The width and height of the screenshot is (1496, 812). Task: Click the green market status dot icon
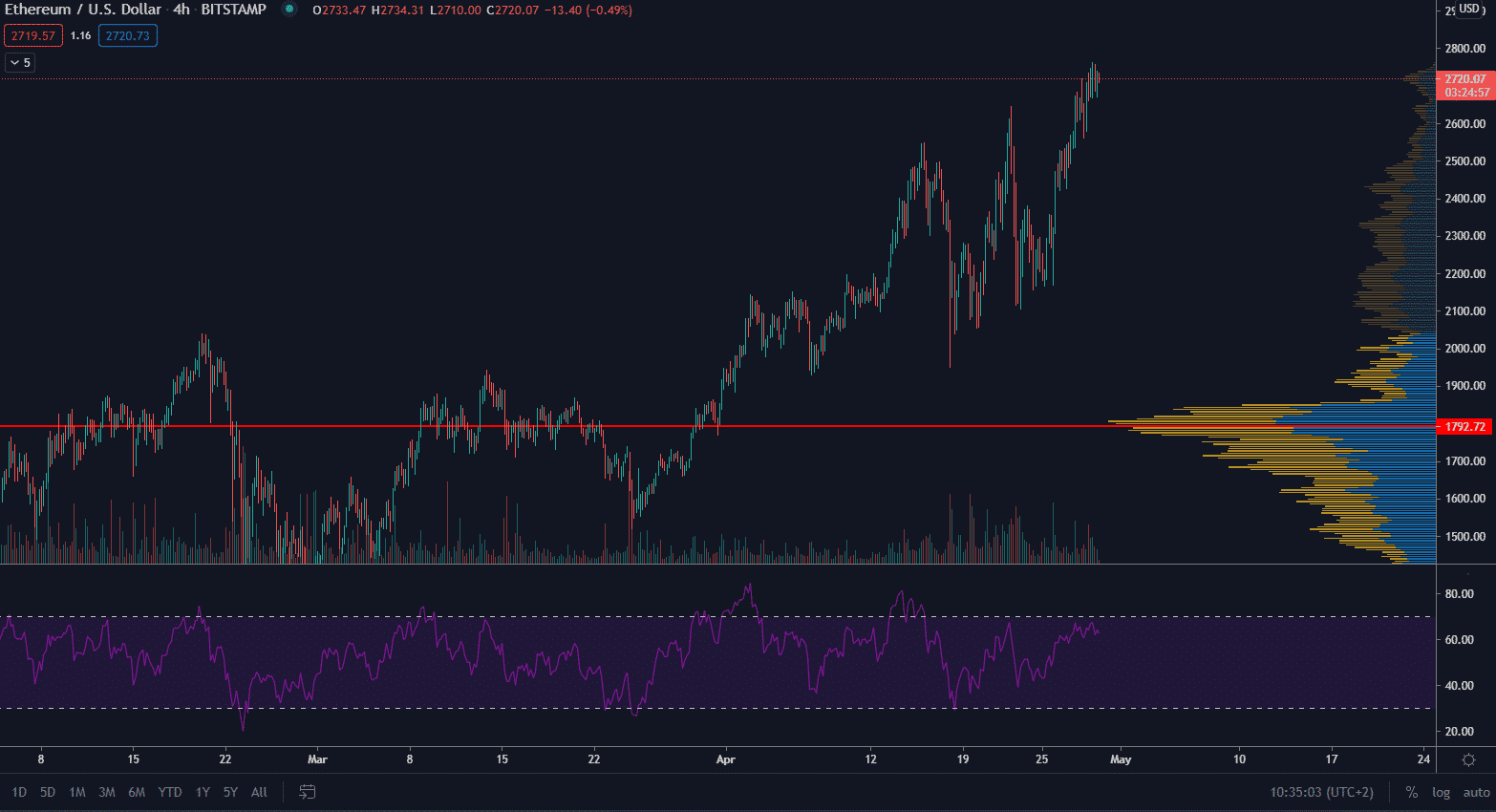pos(289,10)
